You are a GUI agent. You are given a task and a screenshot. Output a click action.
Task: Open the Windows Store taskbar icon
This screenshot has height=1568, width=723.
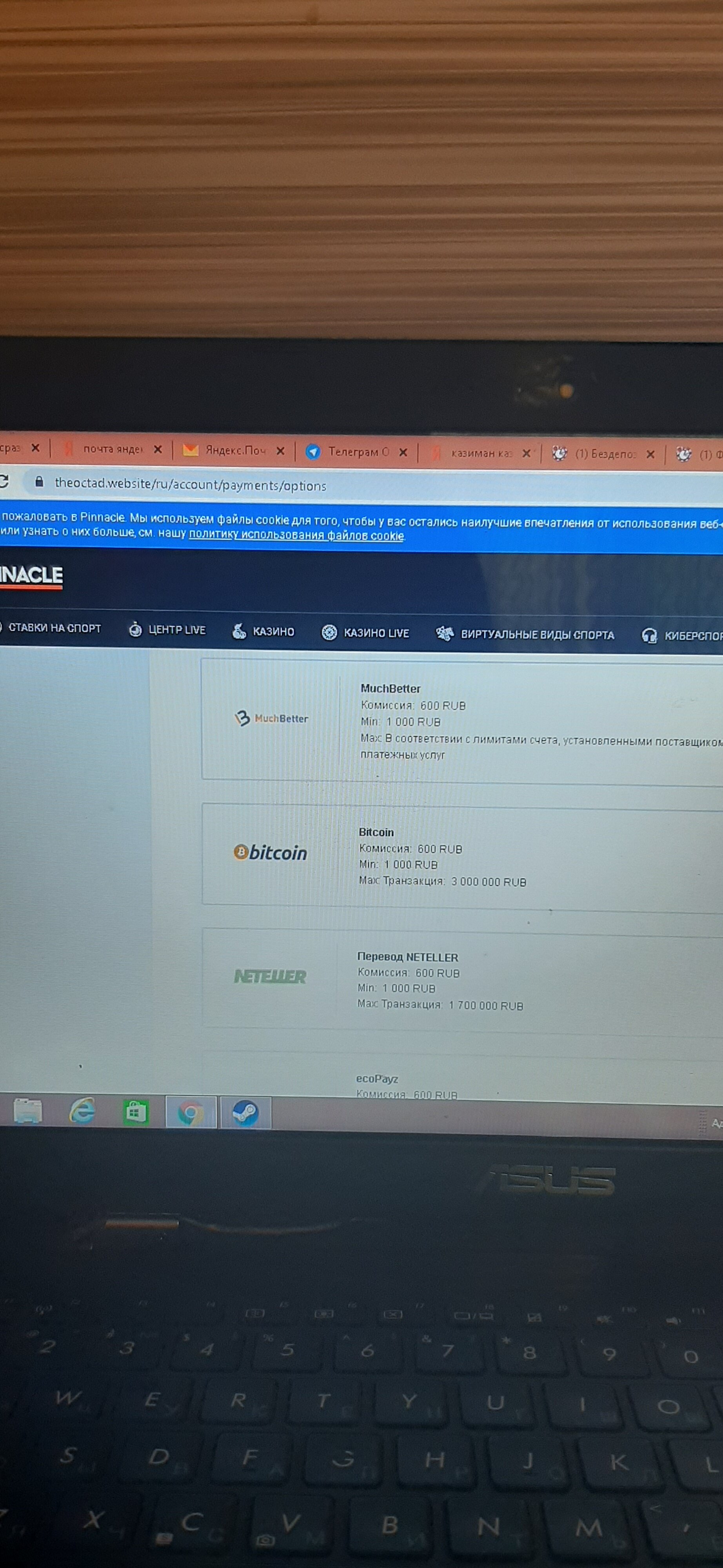coord(136,1112)
